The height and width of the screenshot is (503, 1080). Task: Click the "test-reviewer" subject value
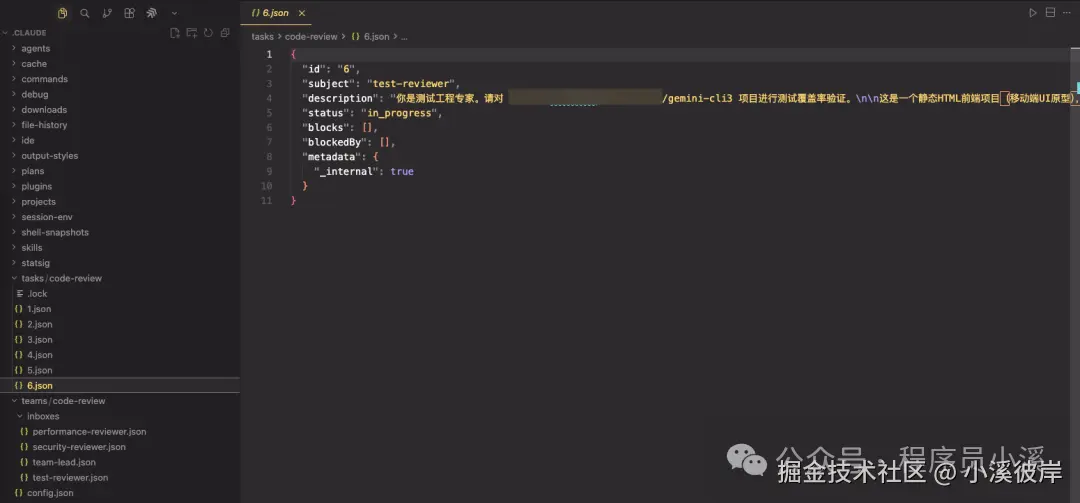pos(411,84)
